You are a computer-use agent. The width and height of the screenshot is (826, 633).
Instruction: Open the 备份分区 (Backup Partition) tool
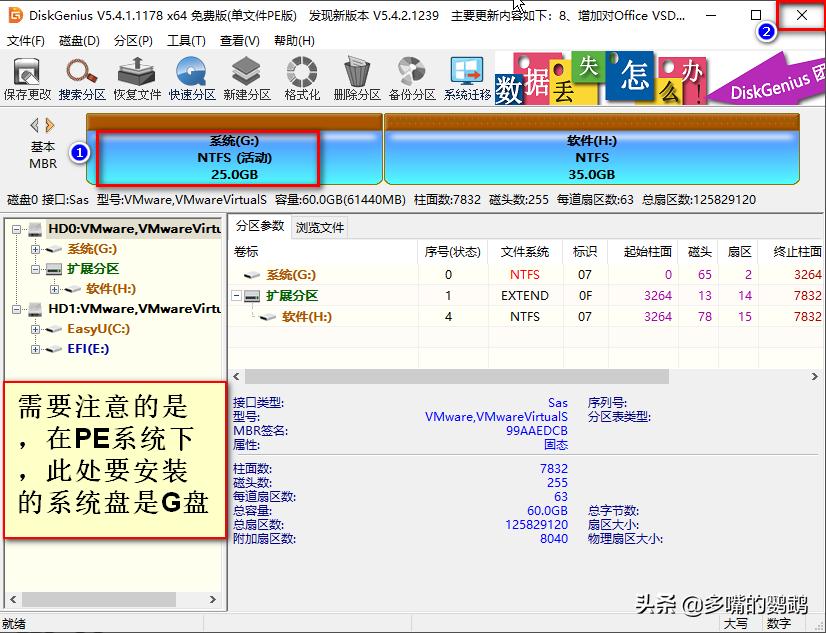(x=411, y=77)
